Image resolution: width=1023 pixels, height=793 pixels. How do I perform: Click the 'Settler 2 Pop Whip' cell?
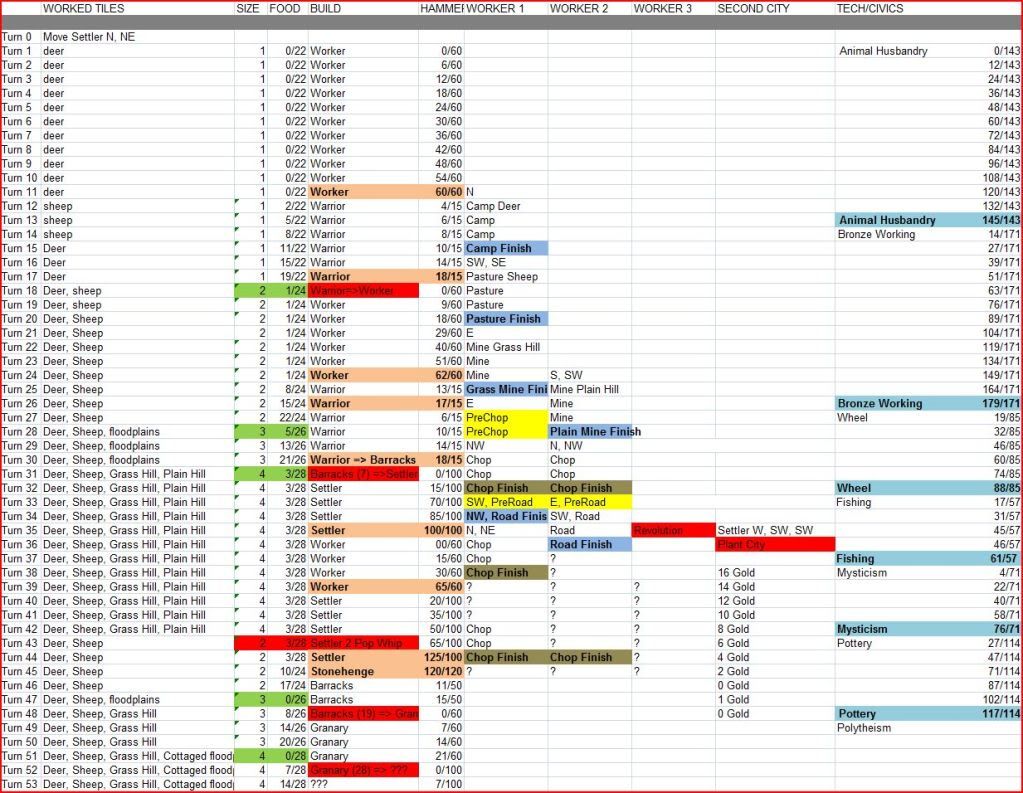(362, 643)
